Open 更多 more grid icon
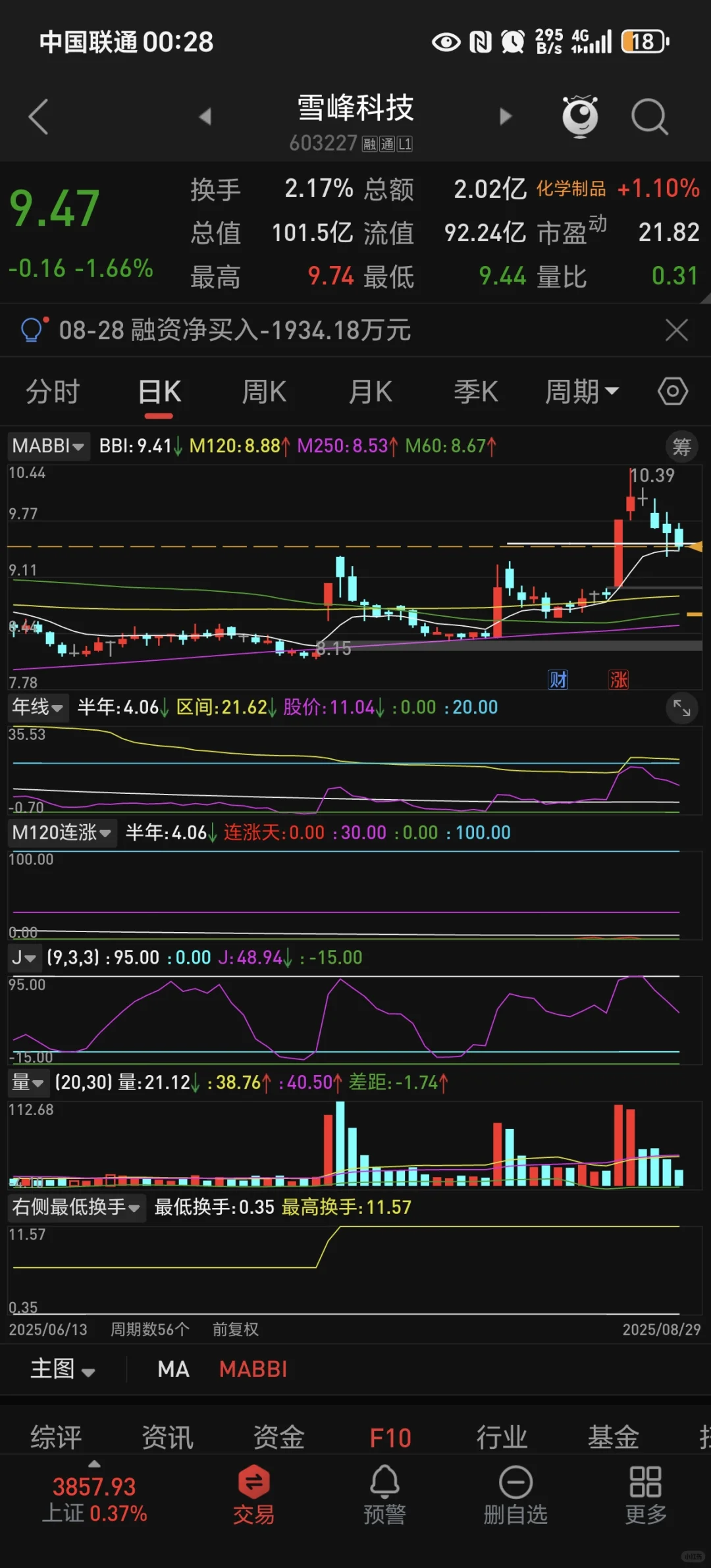This screenshot has height=1568, width=711. (x=646, y=1495)
